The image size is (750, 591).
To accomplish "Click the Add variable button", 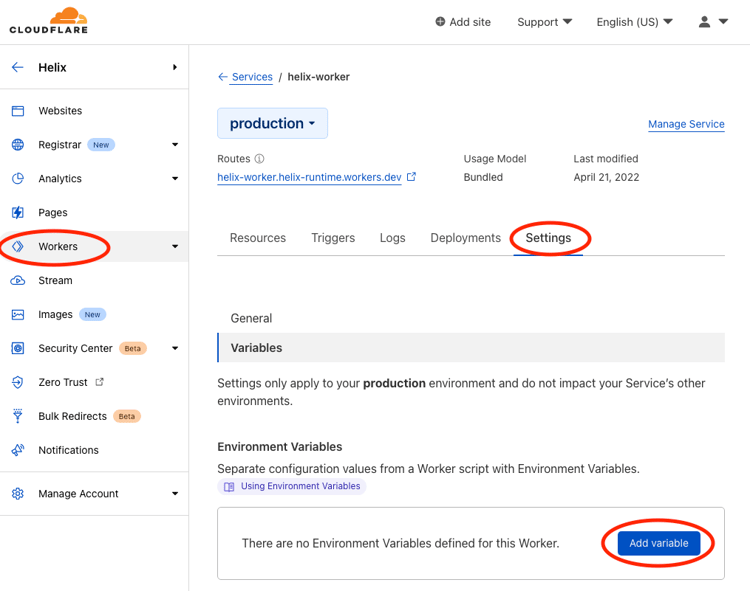I will 659,543.
